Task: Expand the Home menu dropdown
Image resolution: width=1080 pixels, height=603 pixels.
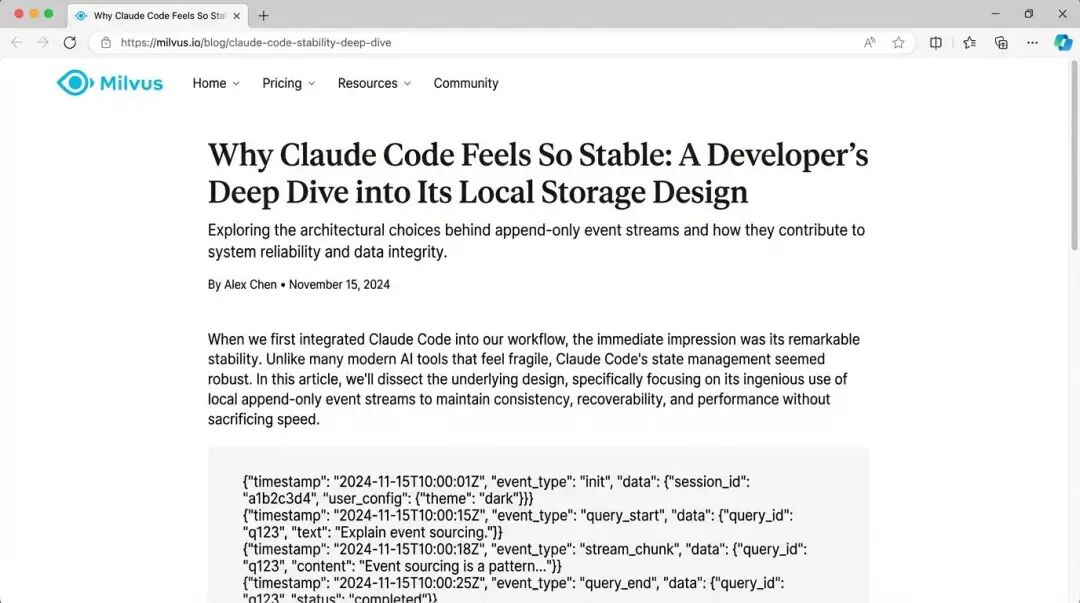Action: pyautogui.click(x=216, y=83)
